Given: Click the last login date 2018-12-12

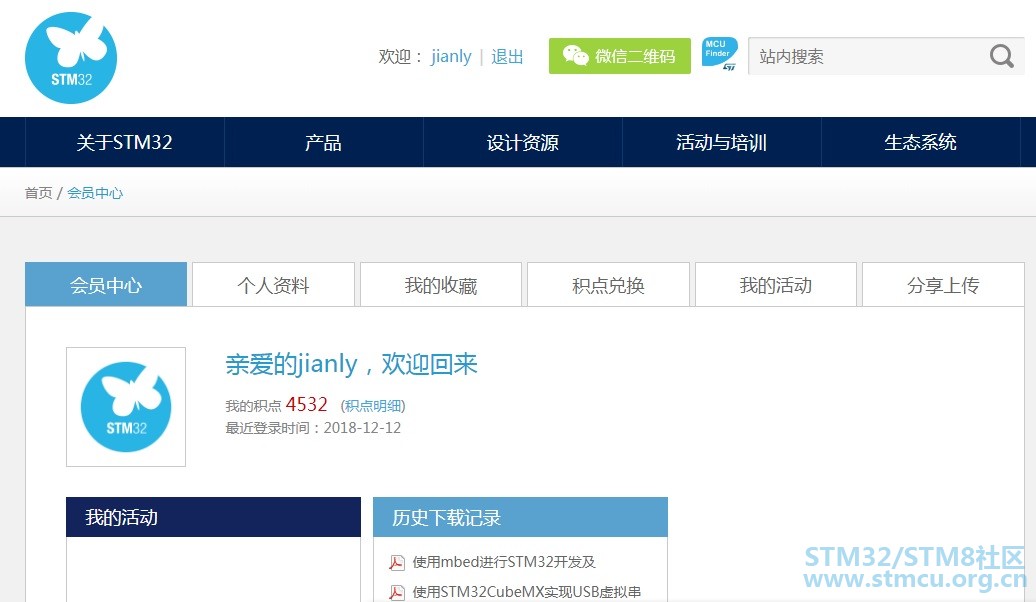Looking at the screenshot, I should pyautogui.click(x=362, y=428).
